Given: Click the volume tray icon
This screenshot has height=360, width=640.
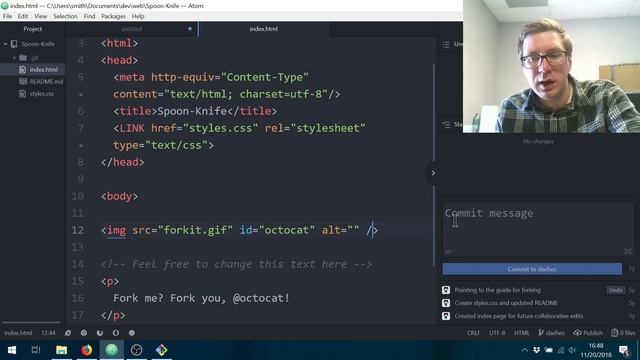Looking at the screenshot, I should (572, 350).
